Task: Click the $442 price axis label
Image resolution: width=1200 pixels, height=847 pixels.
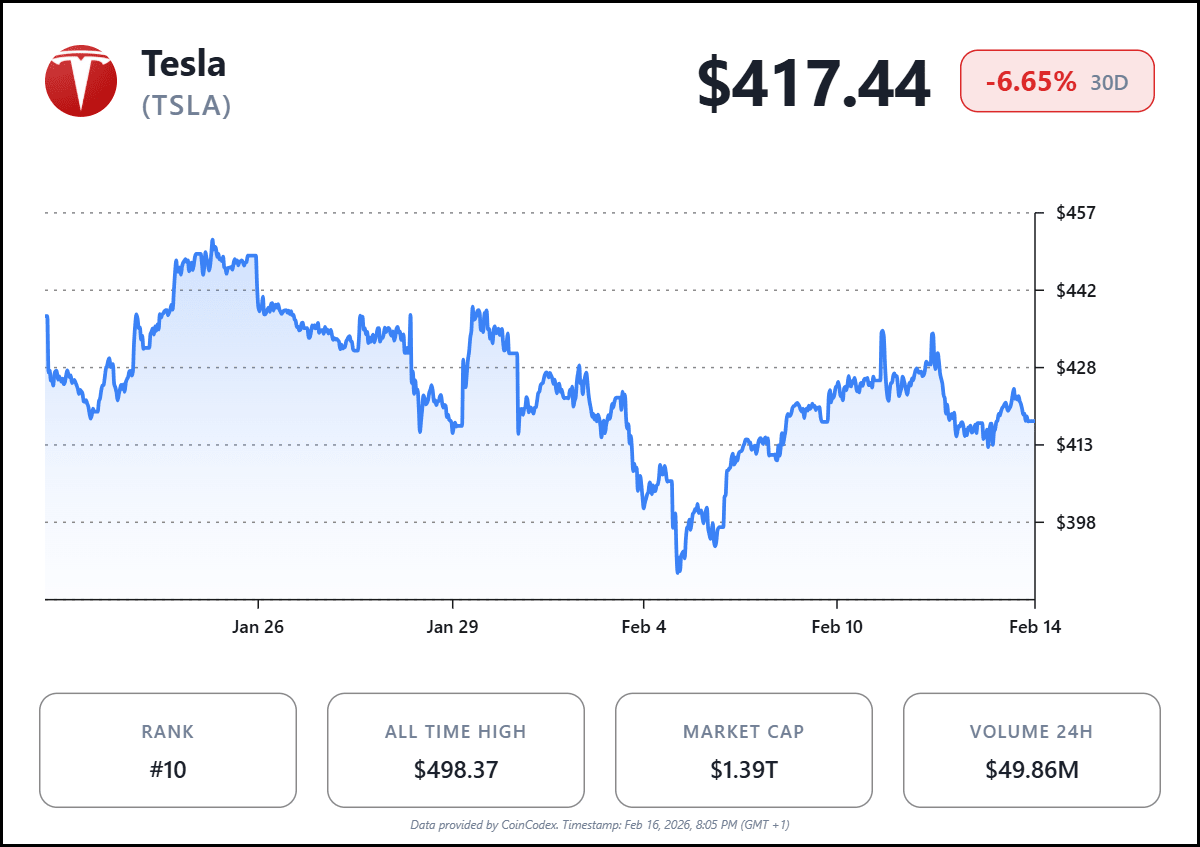Action: point(1076,291)
